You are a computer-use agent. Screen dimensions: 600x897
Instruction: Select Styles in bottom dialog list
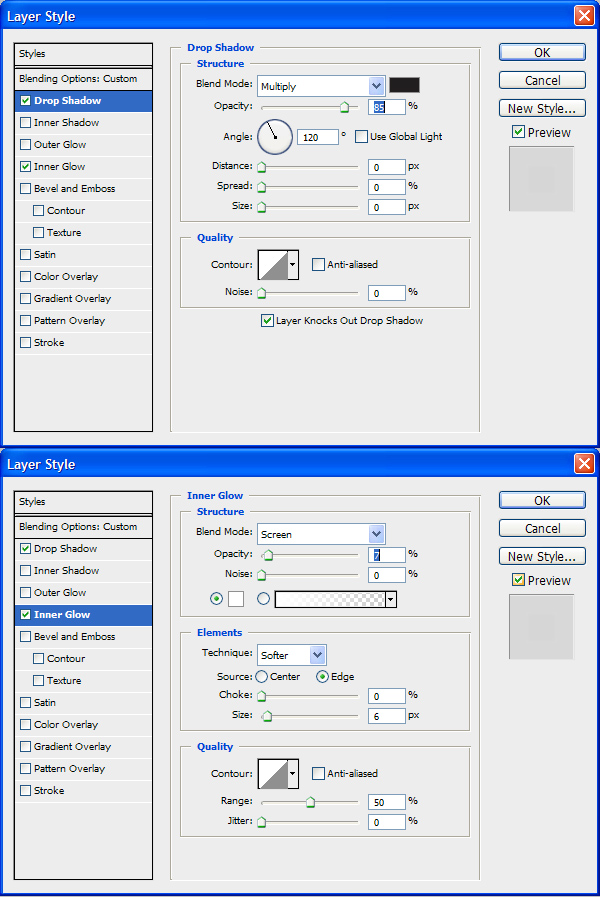click(x=84, y=502)
